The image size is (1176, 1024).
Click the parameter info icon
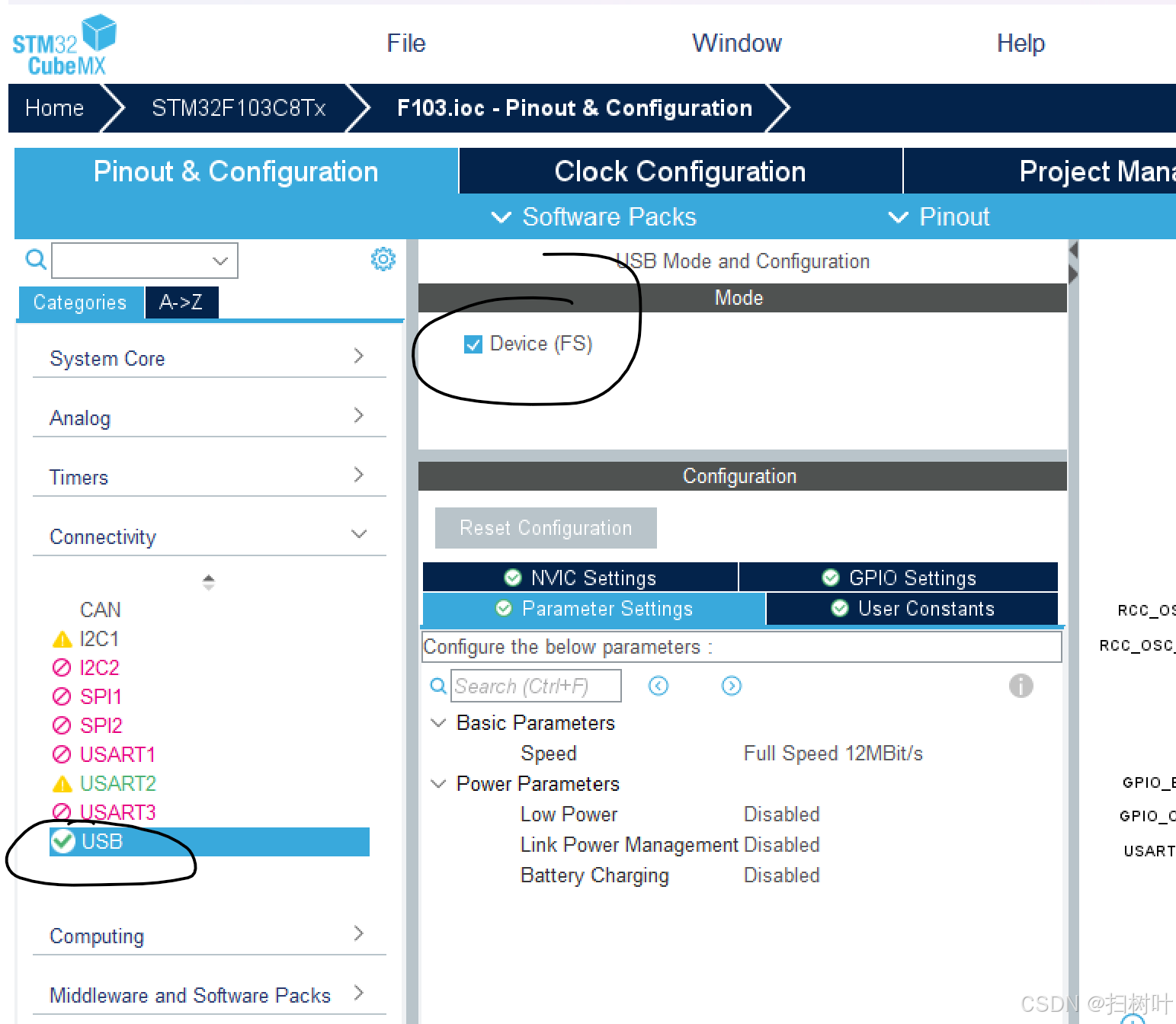click(x=1021, y=686)
